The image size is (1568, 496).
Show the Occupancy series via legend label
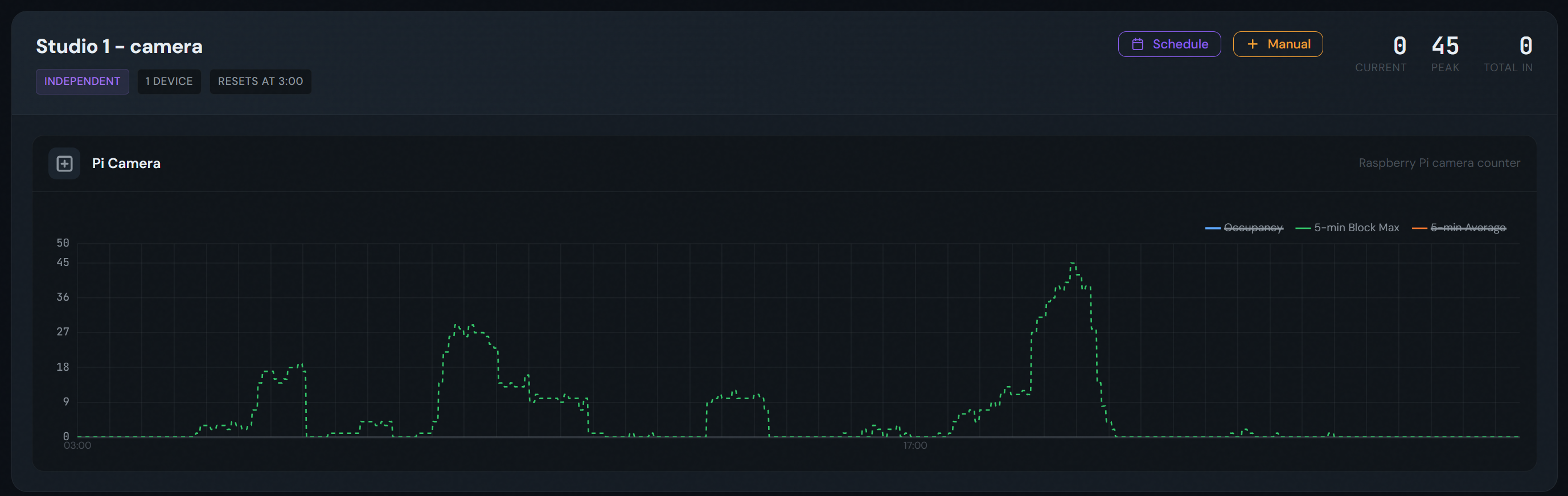click(1253, 228)
